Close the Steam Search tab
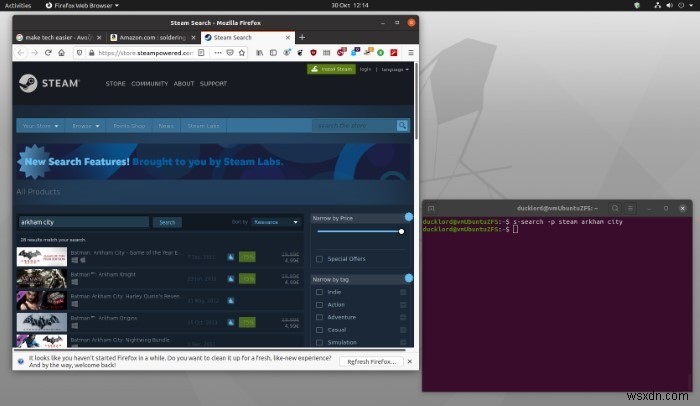The image size is (700, 406). (288, 38)
